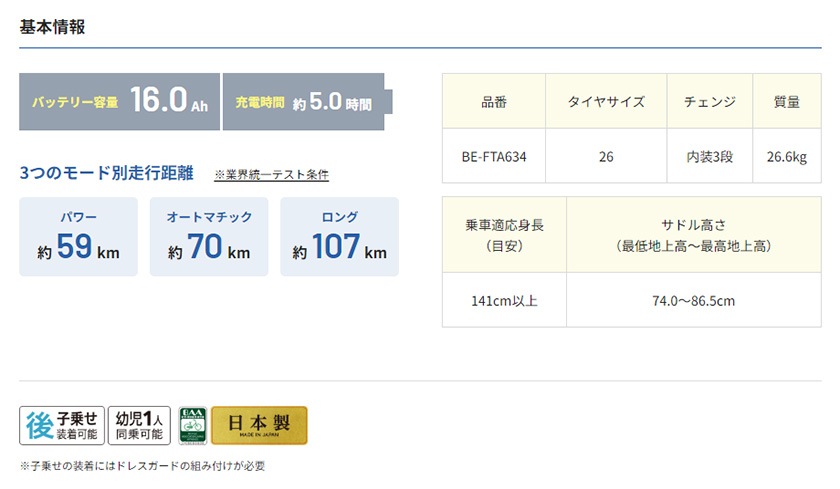Click the gold 日本製 Made in Japan badge
This screenshot has width=840, height=489.
coord(259,425)
